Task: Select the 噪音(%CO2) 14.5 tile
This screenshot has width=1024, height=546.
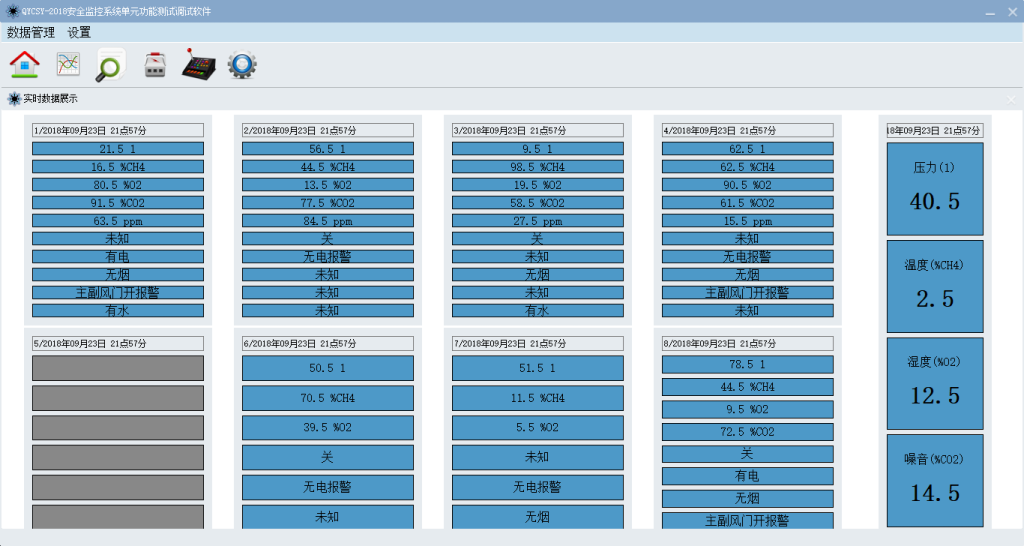Action: [935, 480]
